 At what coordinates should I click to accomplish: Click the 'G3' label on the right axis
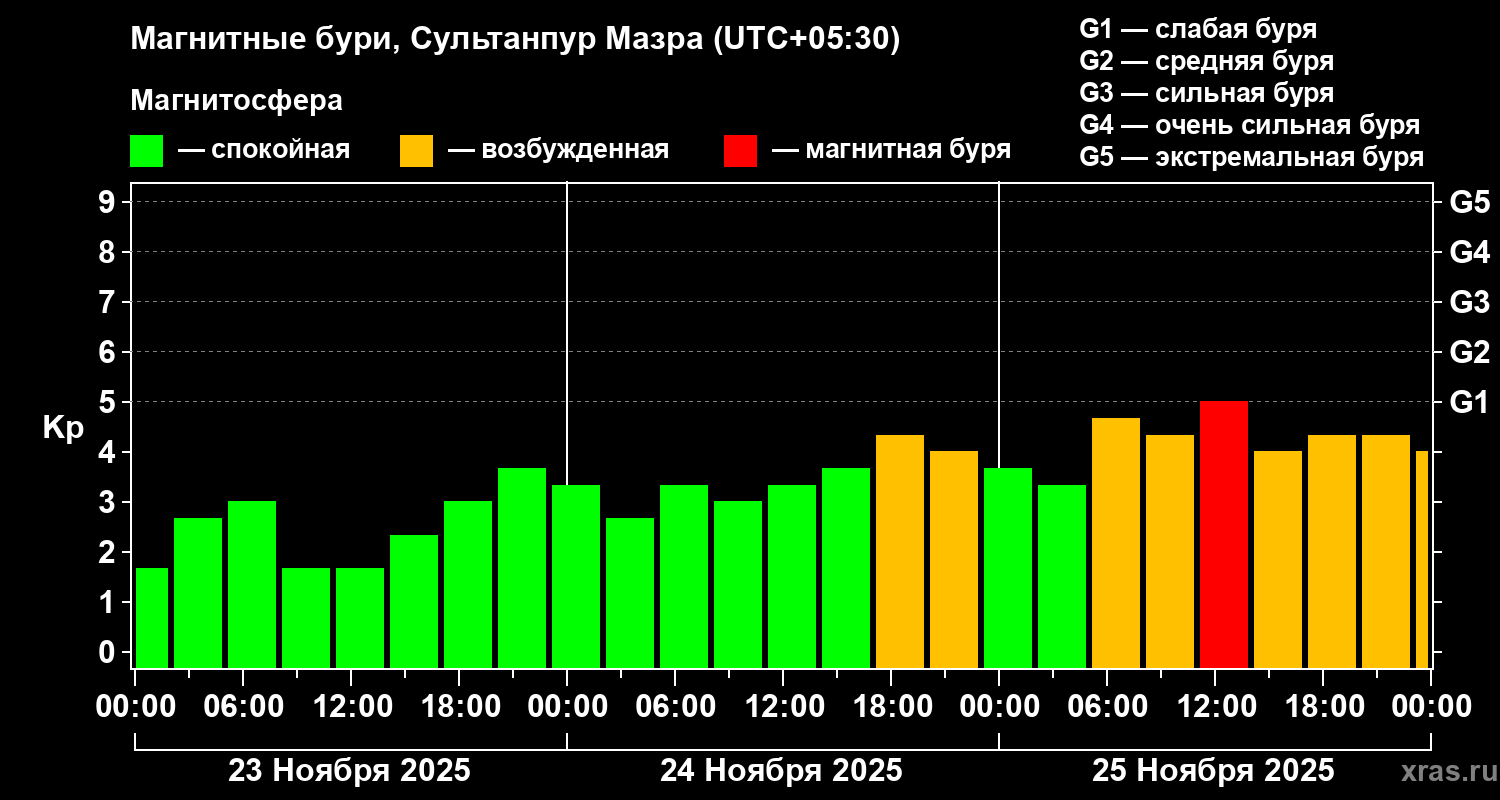coord(1470,302)
